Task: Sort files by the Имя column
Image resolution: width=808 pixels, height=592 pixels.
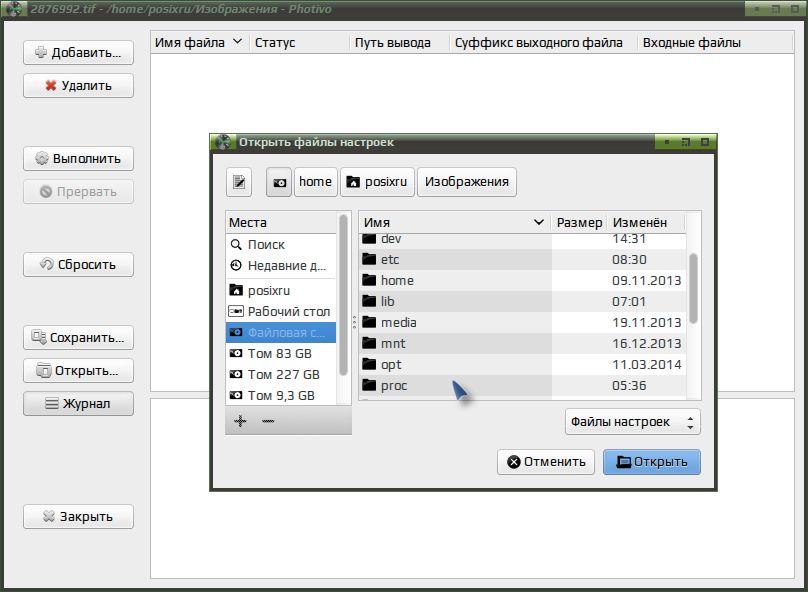Action: point(455,223)
